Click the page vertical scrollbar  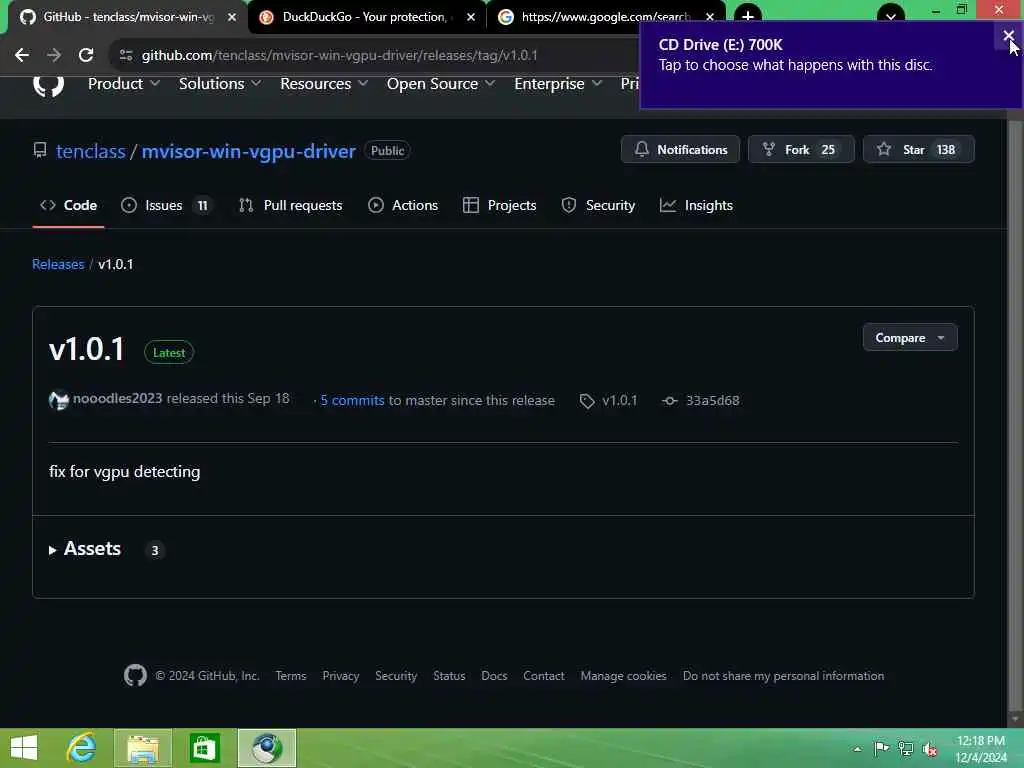coord(1014,418)
